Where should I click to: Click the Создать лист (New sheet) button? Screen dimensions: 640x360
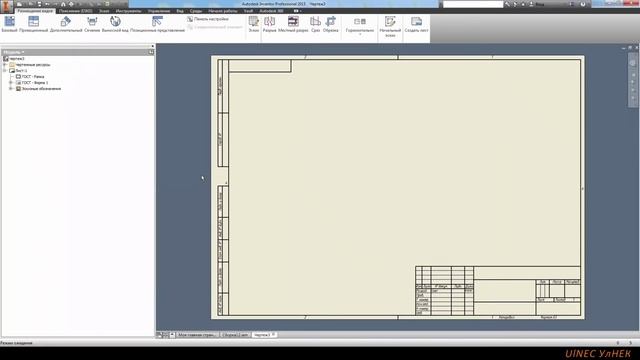point(416,24)
